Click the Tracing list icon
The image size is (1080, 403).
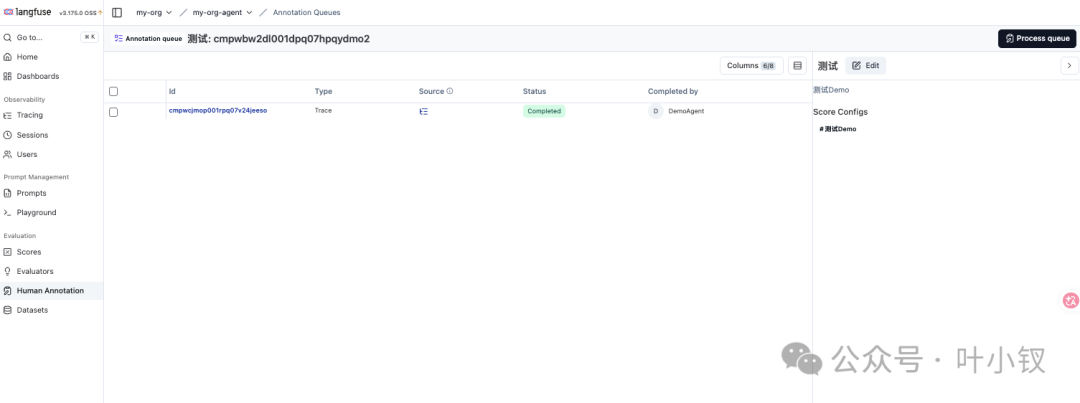8,115
